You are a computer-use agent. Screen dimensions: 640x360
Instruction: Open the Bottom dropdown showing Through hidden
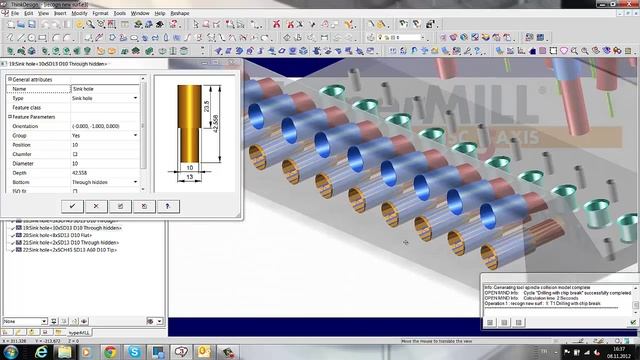136,182
